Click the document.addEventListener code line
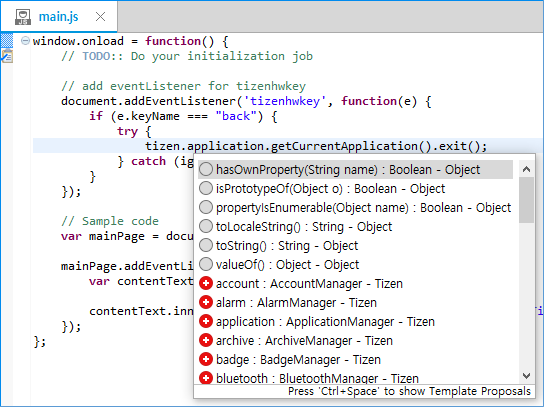Viewport: 544px width, 407px height. click(246, 101)
